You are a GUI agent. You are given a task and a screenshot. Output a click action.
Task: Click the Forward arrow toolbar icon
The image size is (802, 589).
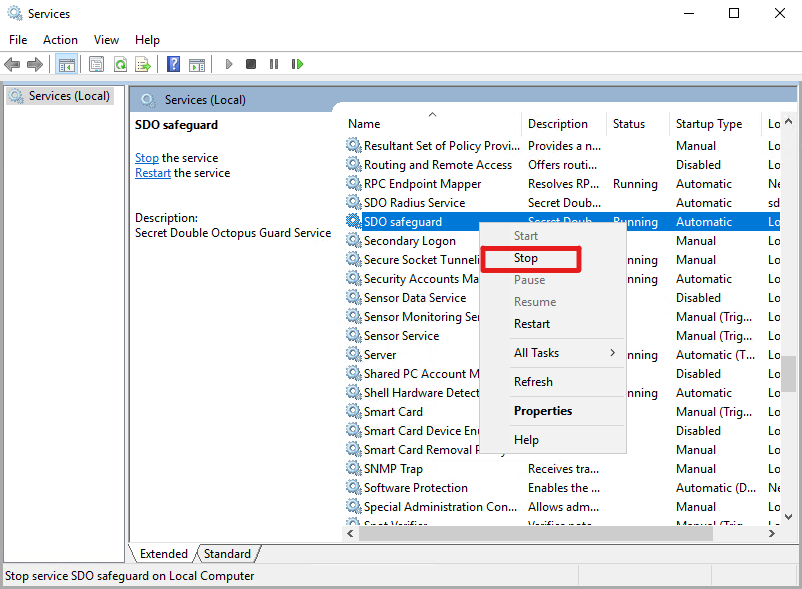[35, 64]
